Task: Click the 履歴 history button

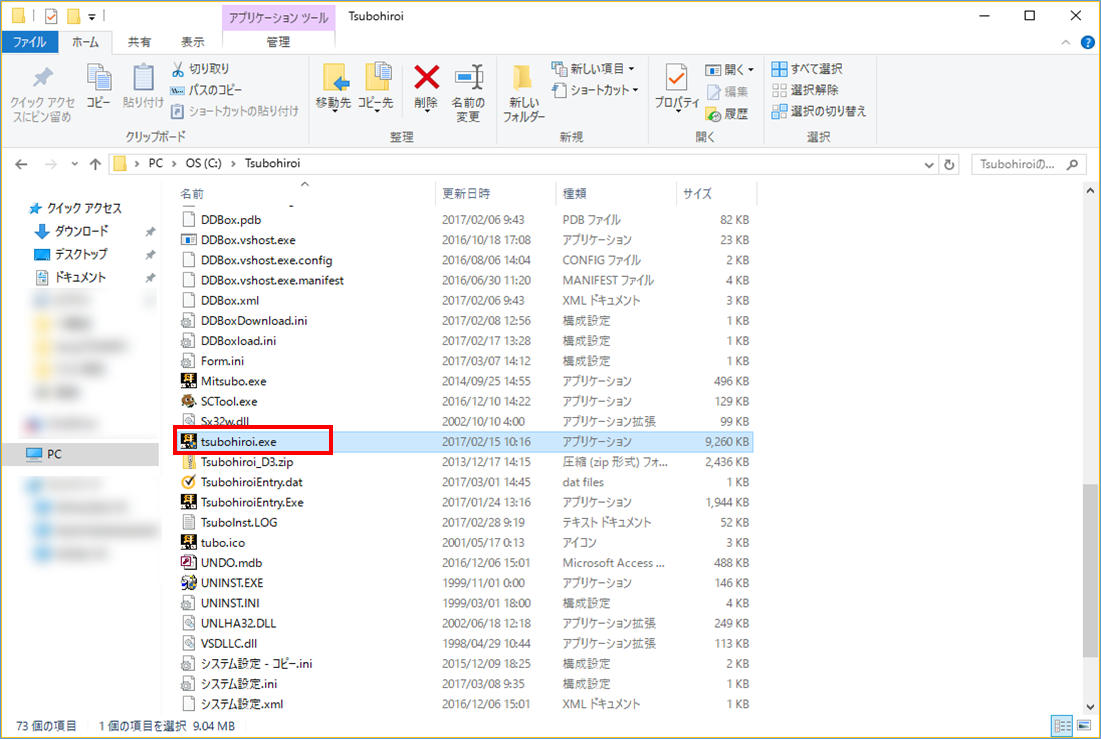Action: click(727, 114)
